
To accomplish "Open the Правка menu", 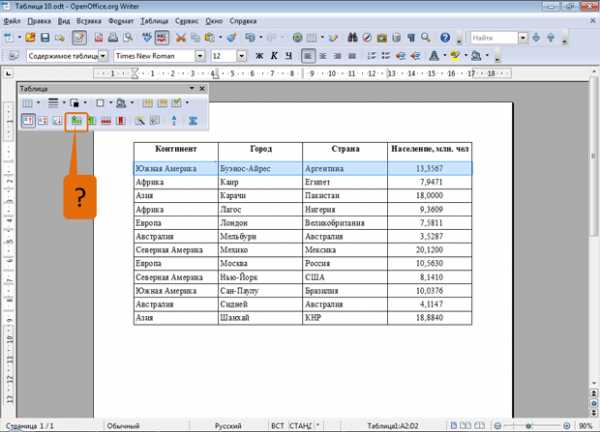I will pyautogui.click(x=39, y=21).
